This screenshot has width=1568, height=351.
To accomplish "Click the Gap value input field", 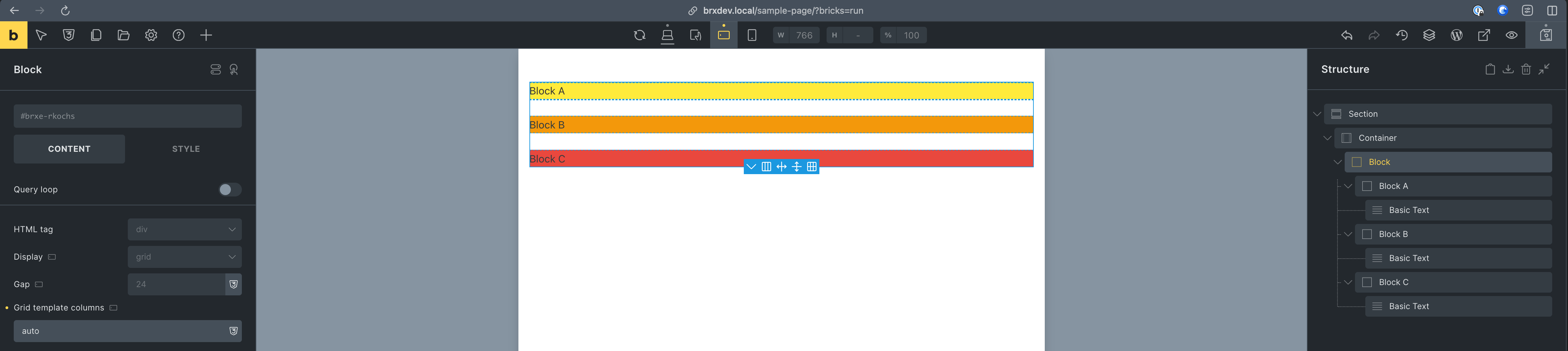I will click(176, 284).
